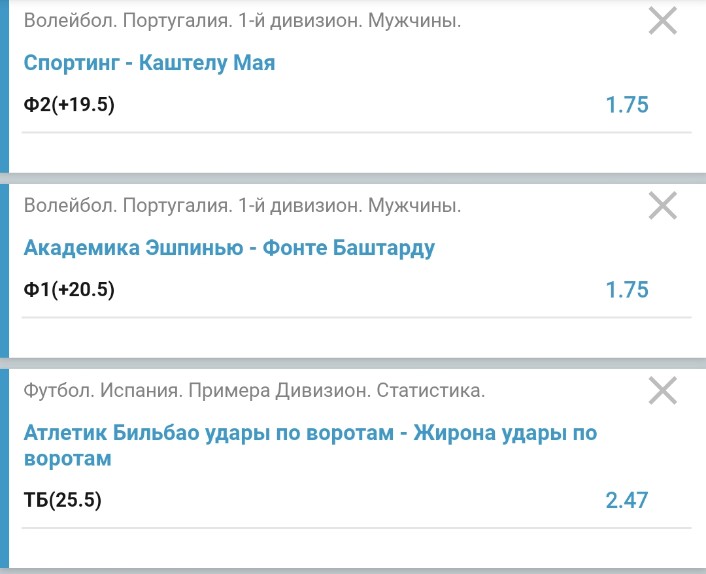This screenshot has width=706, height=574.
Task: Remove the Спортинг - Каштелу Мая bet
Action: tap(663, 20)
